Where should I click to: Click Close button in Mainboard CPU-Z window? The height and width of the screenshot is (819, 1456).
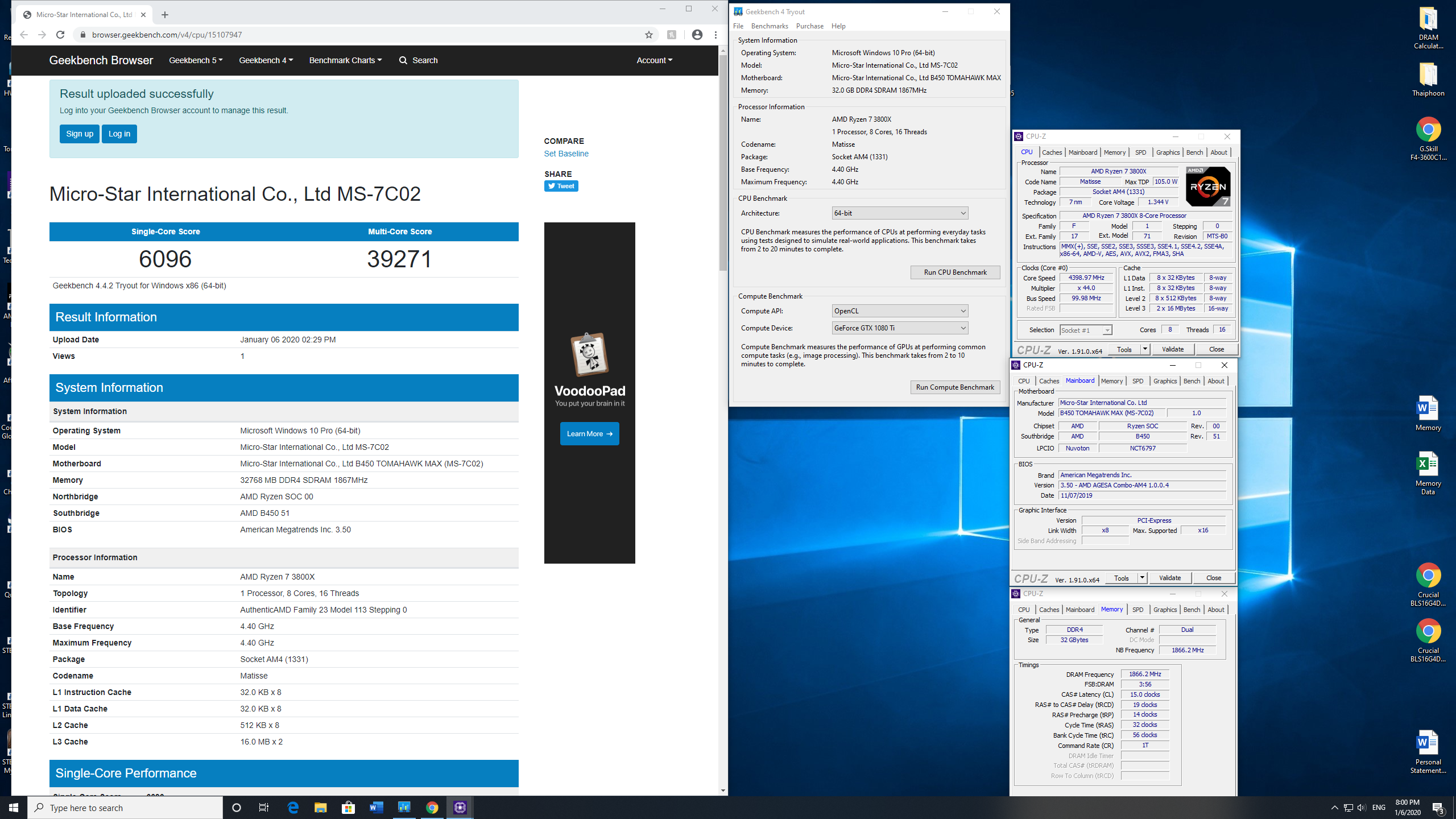pyautogui.click(x=1213, y=578)
